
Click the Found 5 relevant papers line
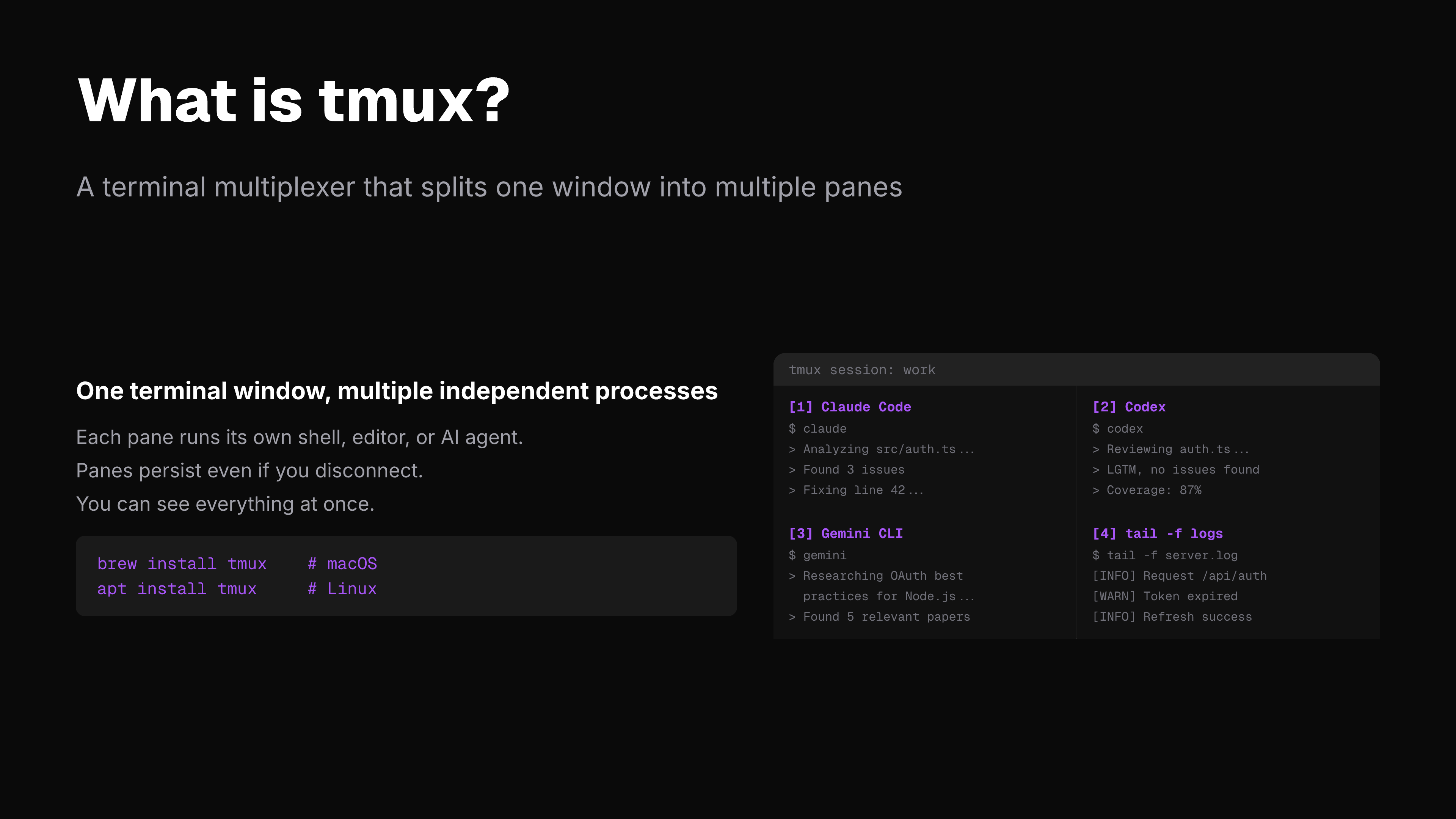coord(880,616)
